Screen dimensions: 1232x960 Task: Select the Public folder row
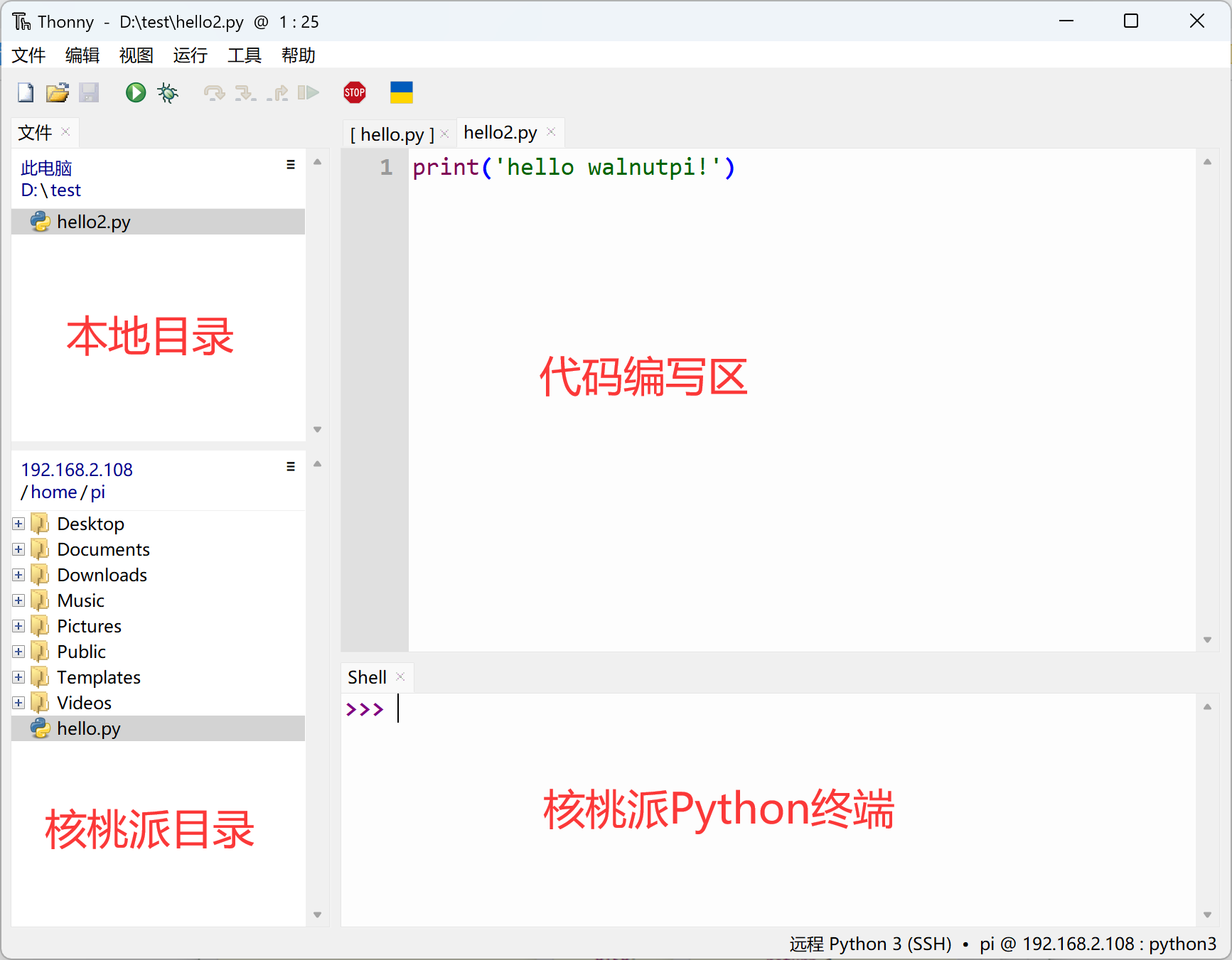[x=159, y=652]
